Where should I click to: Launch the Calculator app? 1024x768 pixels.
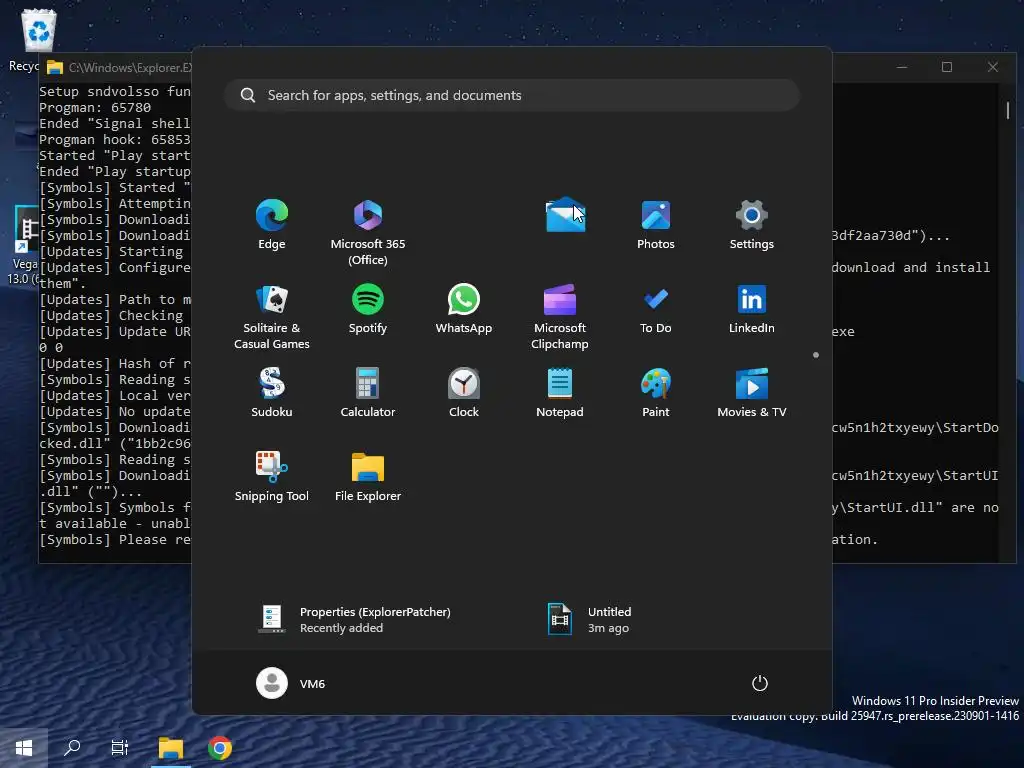(x=368, y=392)
